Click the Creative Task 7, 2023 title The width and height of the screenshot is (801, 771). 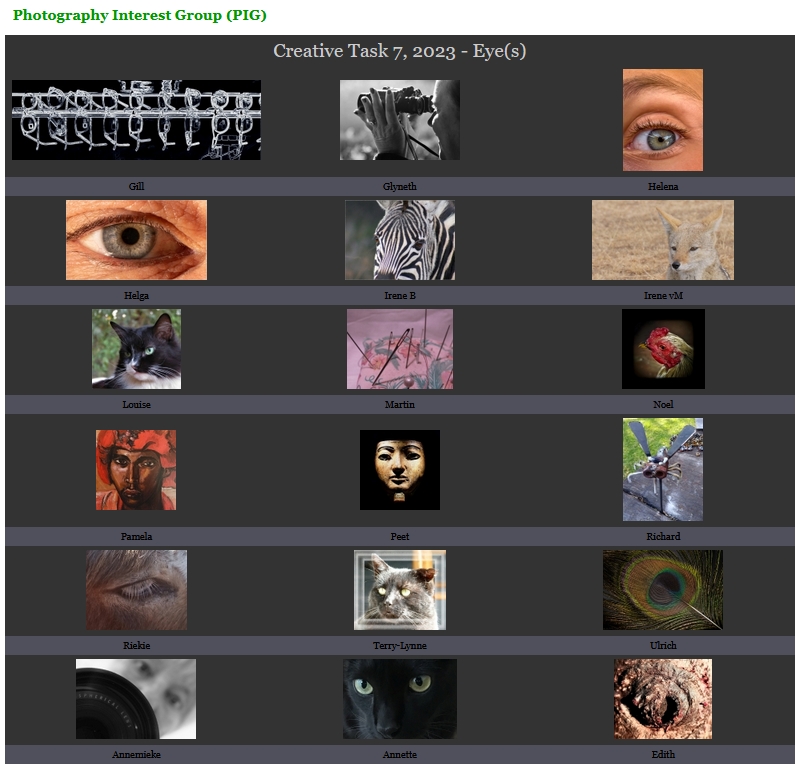(399, 51)
